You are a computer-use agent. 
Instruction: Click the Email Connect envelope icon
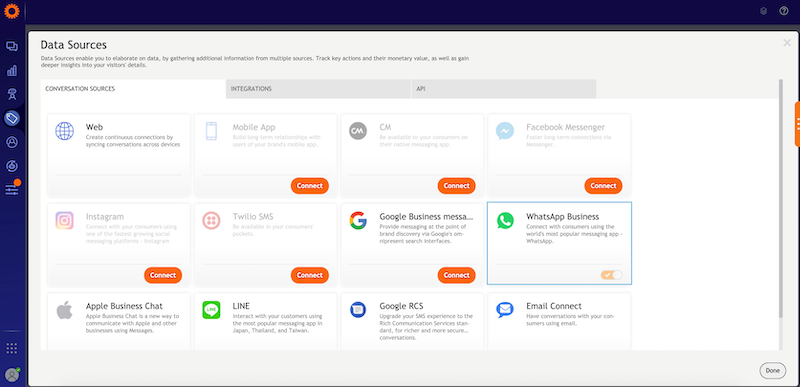505,309
